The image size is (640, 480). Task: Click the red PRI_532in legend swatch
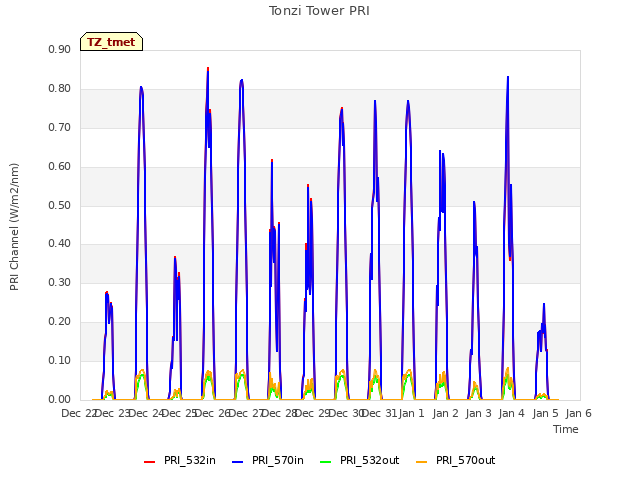point(149,462)
